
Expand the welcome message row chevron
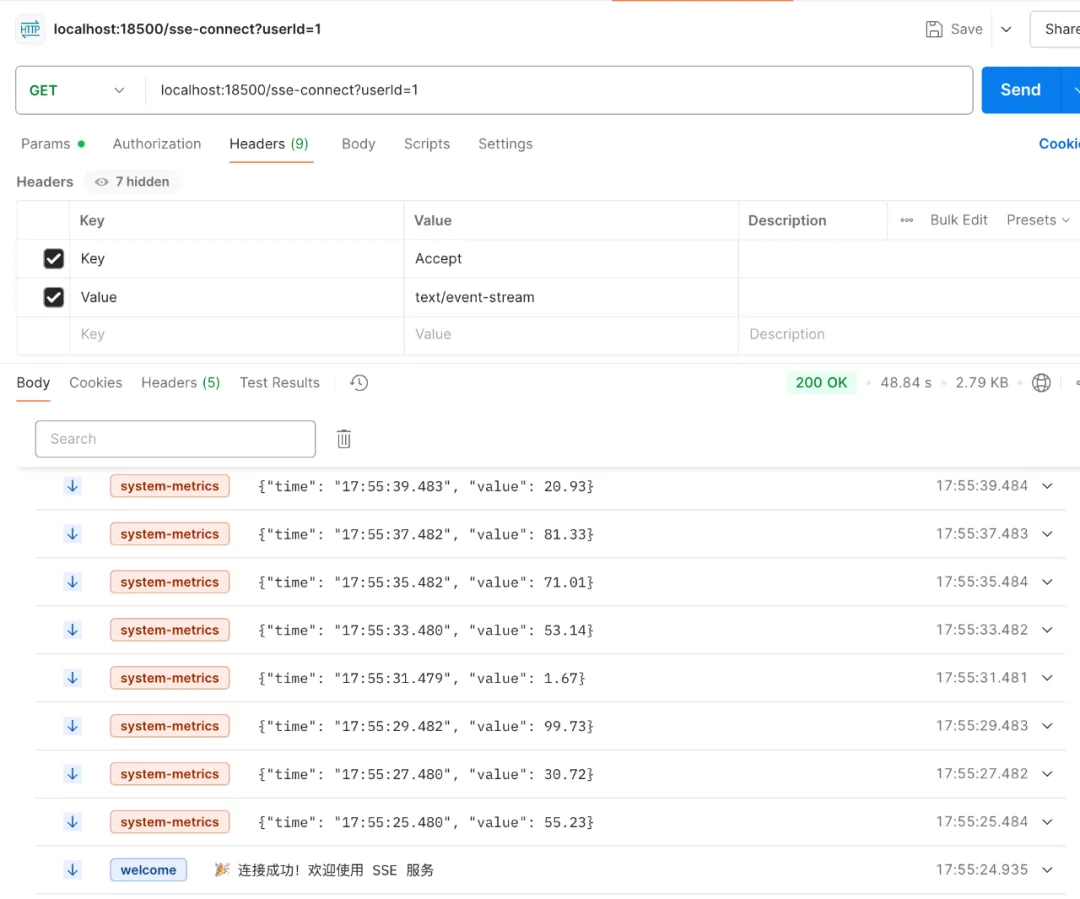[1047, 870]
